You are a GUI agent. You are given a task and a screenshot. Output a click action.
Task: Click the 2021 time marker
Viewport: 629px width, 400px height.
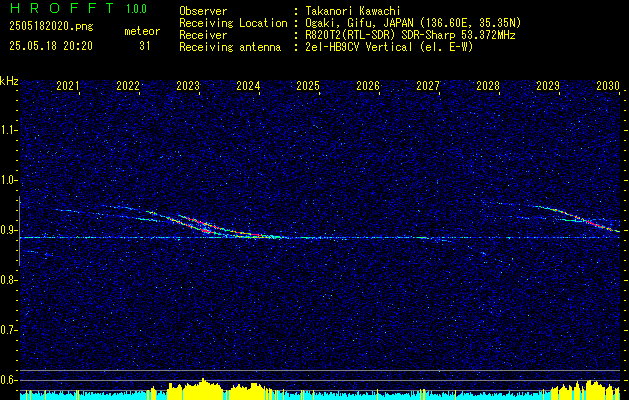pyautogui.click(x=68, y=86)
